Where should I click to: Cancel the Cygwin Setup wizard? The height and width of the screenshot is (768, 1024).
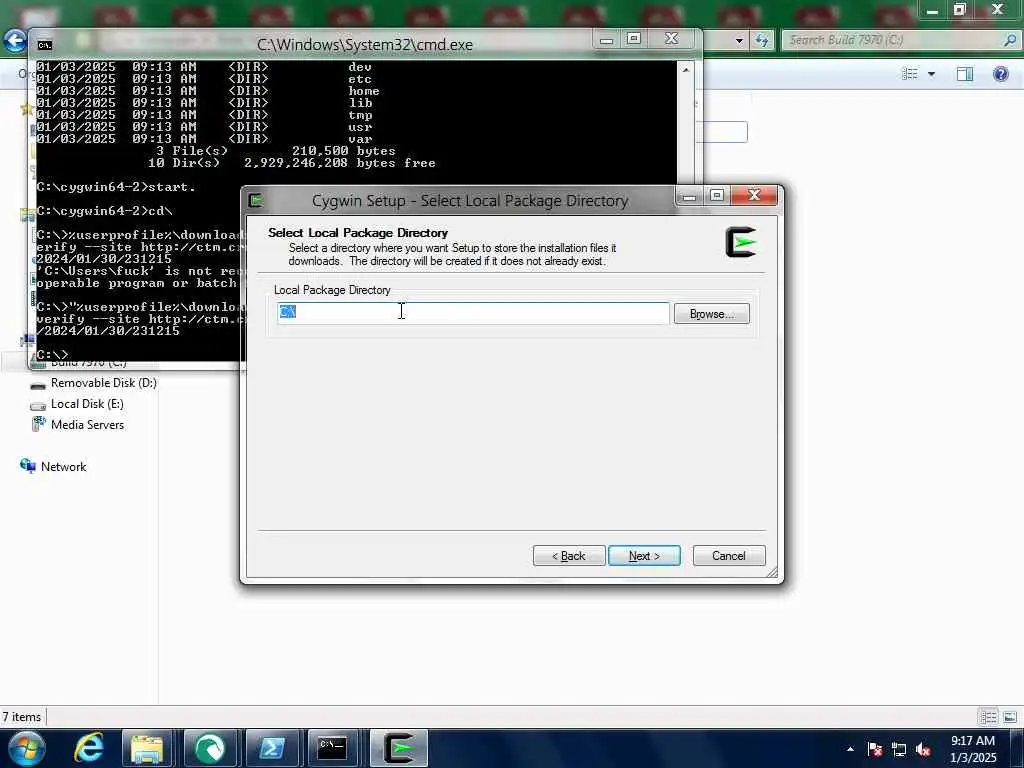tap(729, 556)
